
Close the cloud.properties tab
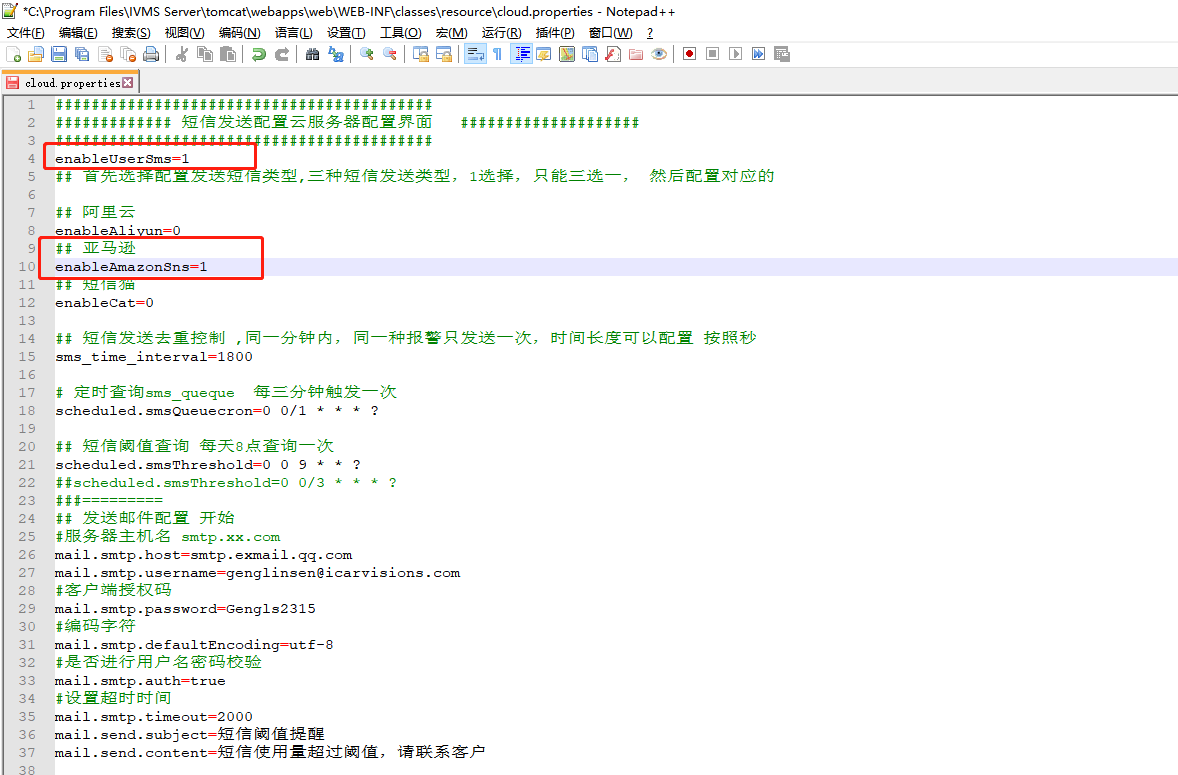pyautogui.click(x=128, y=83)
